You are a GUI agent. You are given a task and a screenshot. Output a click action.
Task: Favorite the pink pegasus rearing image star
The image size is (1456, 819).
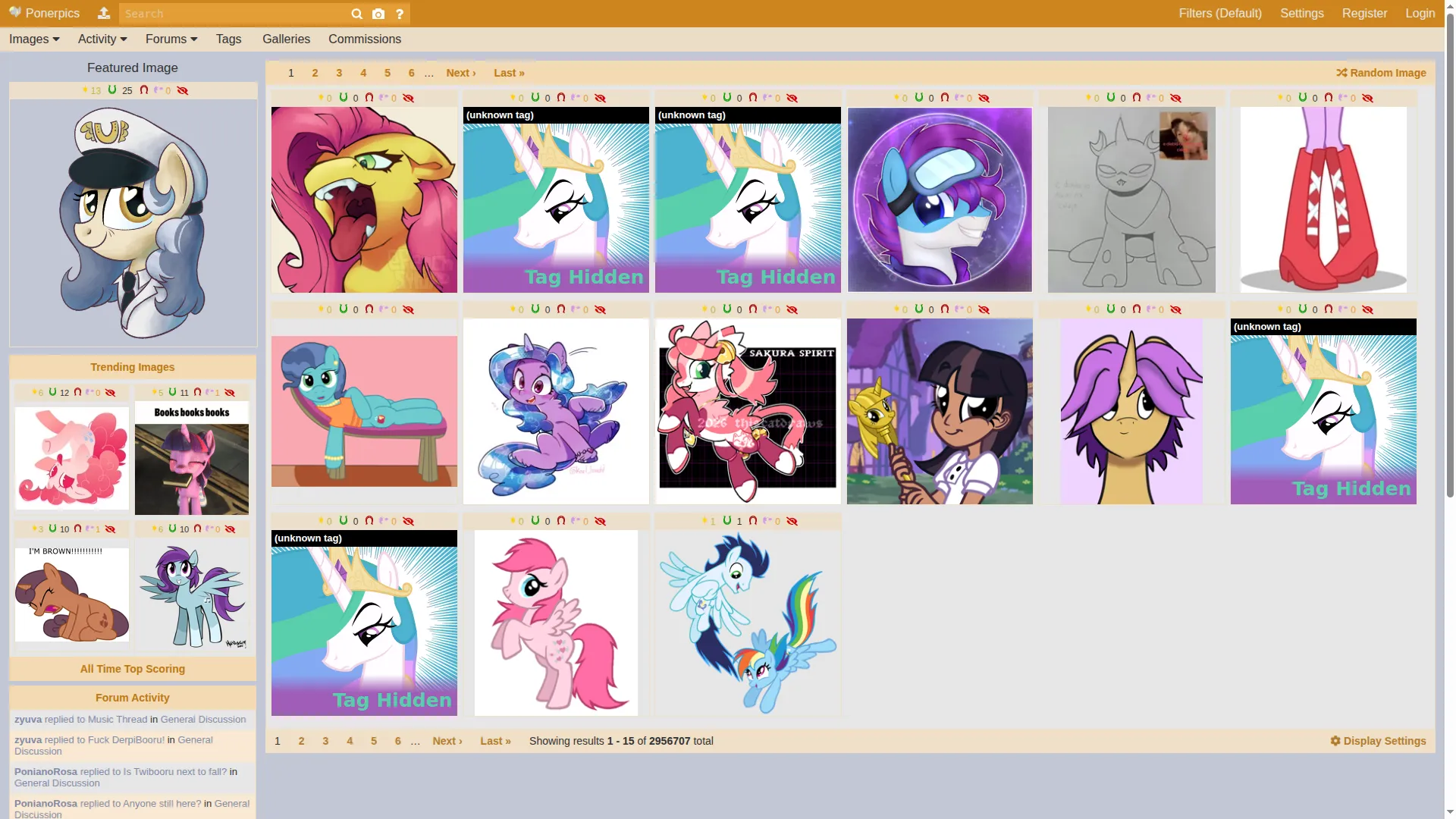[513, 521]
